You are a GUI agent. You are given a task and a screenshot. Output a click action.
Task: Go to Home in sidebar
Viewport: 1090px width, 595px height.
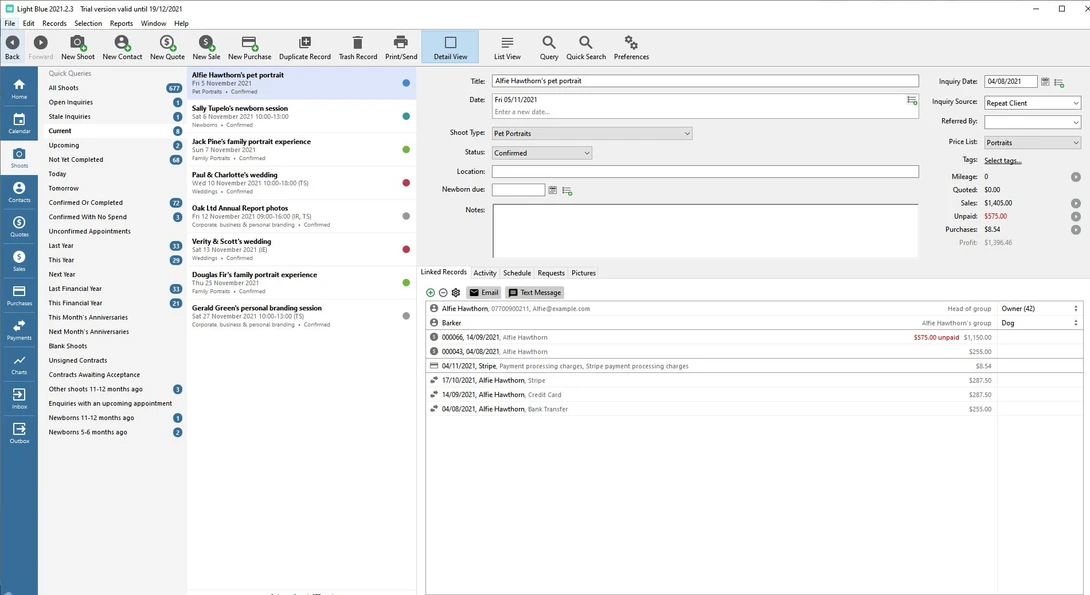(19, 88)
